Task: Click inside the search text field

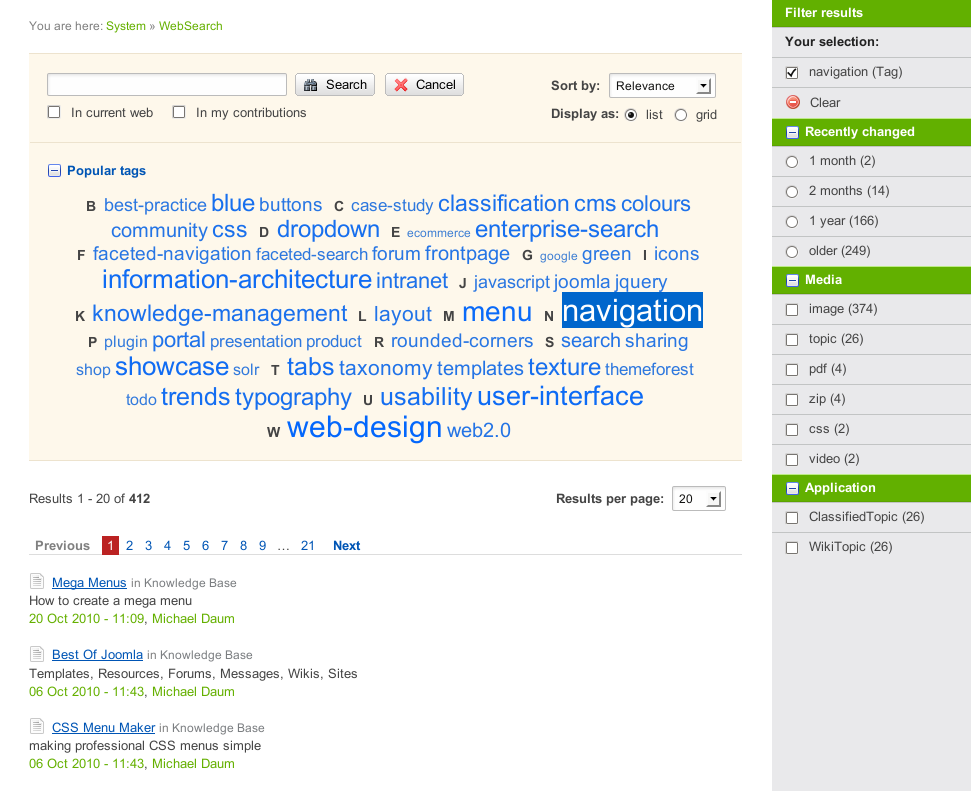Action: [x=167, y=85]
